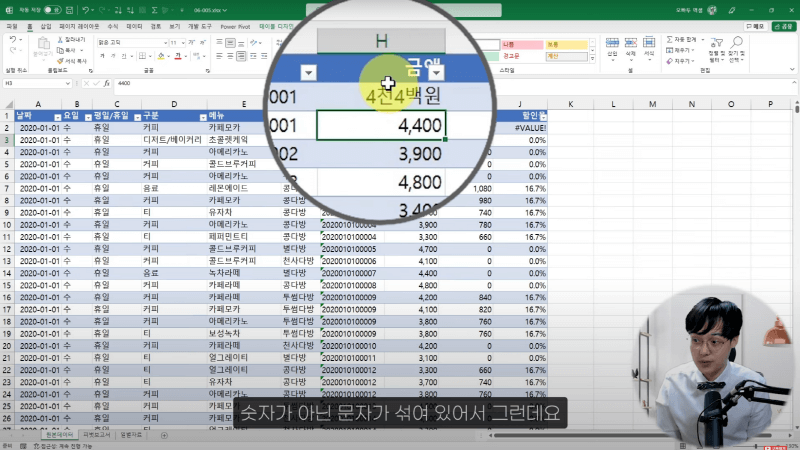Image resolution: width=800 pixels, height=450 pixels.
Task: Switch to the 보기 (View) tab
Action: pos(174,27)
